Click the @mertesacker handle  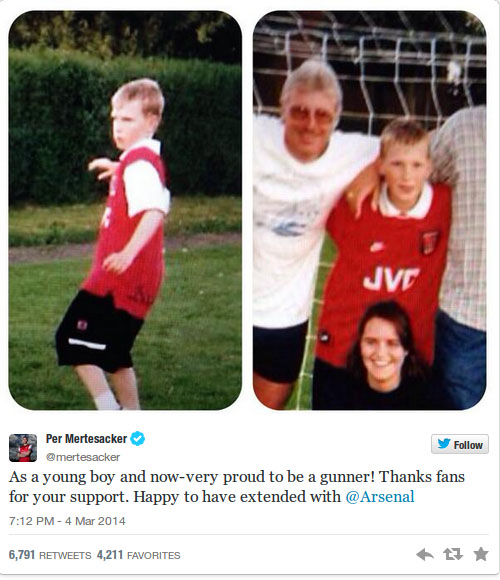click(83, 457)
